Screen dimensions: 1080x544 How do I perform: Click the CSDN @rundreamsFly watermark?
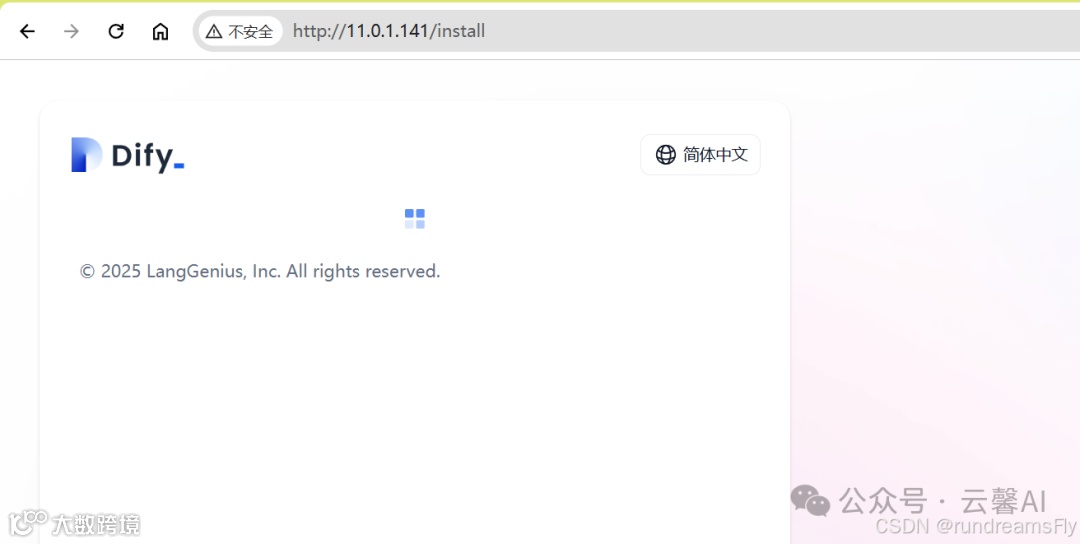[975, 527]
